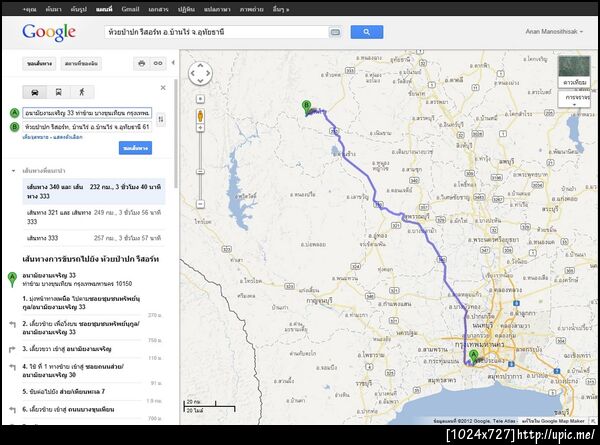The width and height of the screenshot is (600, 445).
Task: Open Gmail in the top bar
Action: (130, 9)
